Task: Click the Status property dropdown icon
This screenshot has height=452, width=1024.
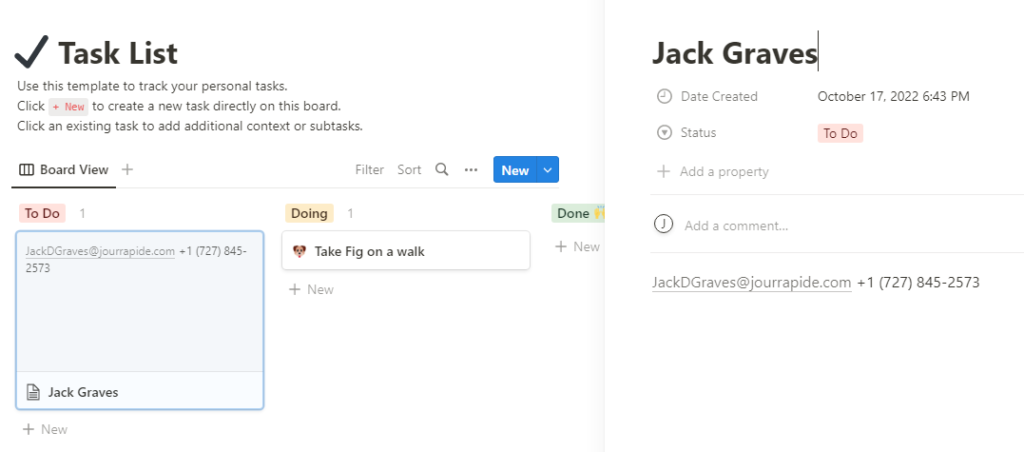Action: (x=664, y=133)
